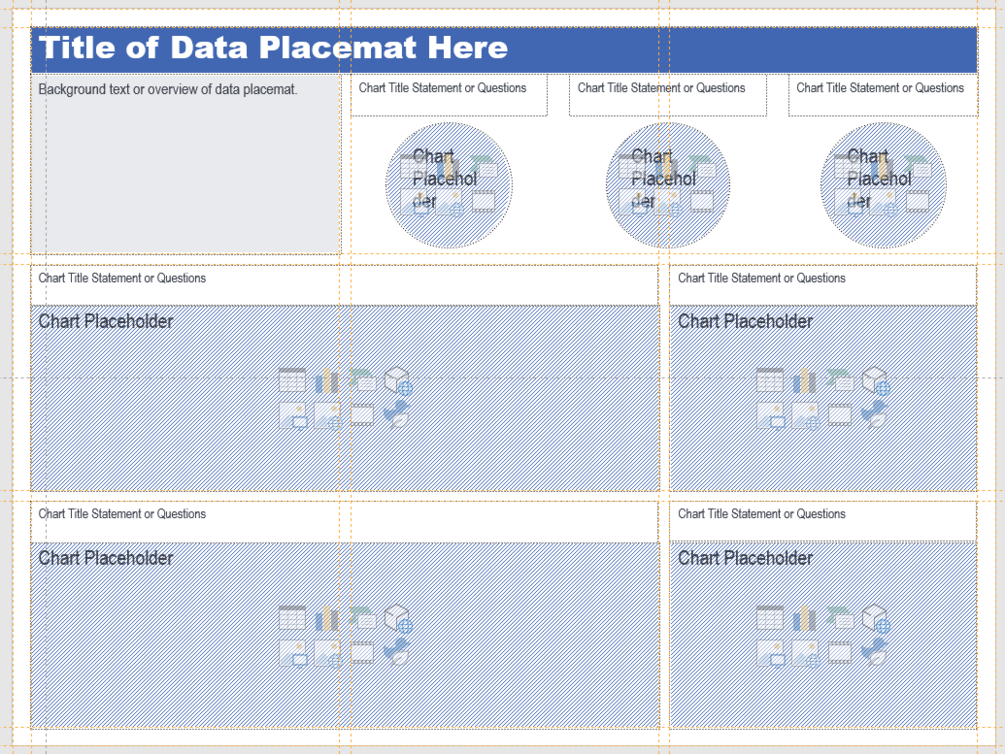The width and height of the screenshot is (1005, 754).
Task: Click Pictures icon in bottom-left placeholder
Action: coord(292,652)
